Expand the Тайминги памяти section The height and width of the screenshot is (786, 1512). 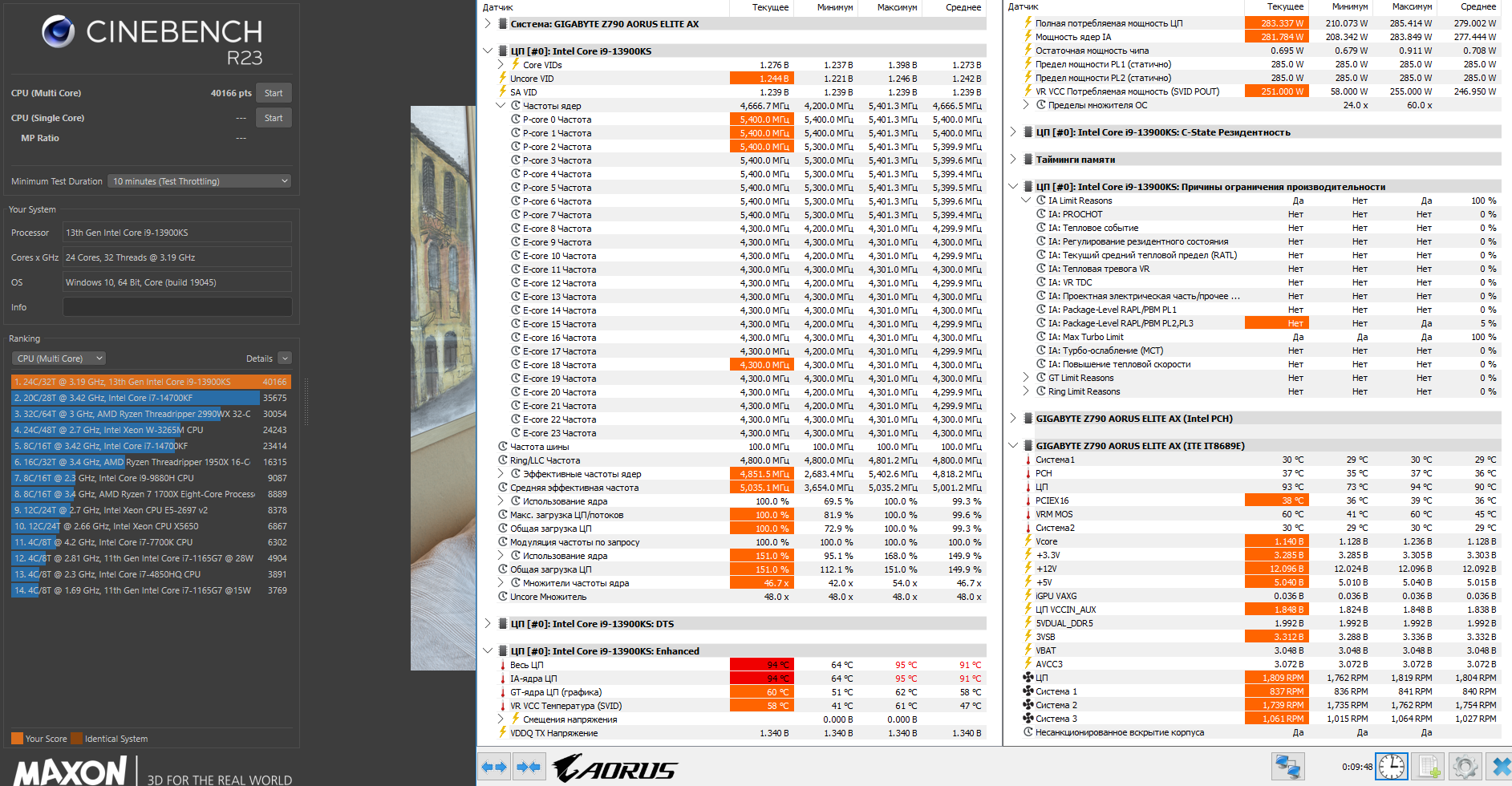pos(1013,160)
